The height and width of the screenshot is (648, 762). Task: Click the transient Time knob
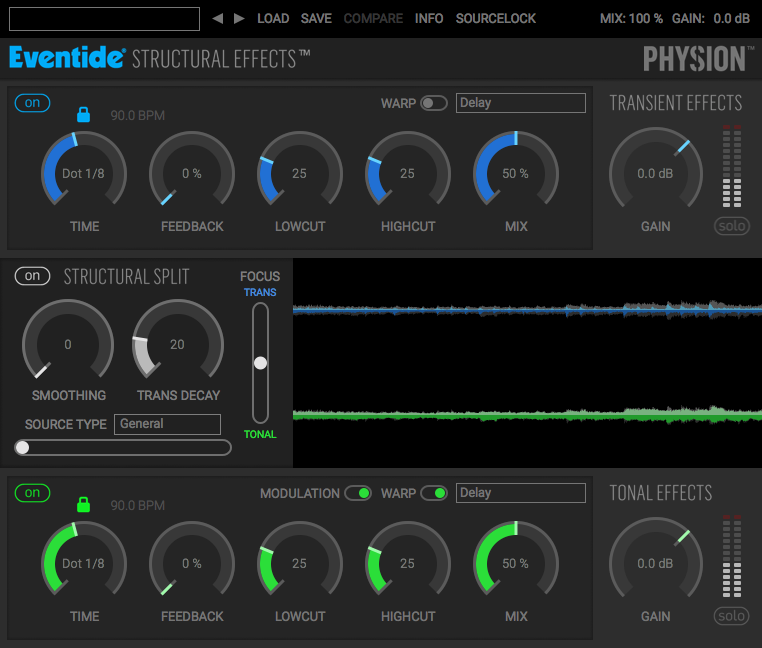pyautogui.click(x=84, y=173)
